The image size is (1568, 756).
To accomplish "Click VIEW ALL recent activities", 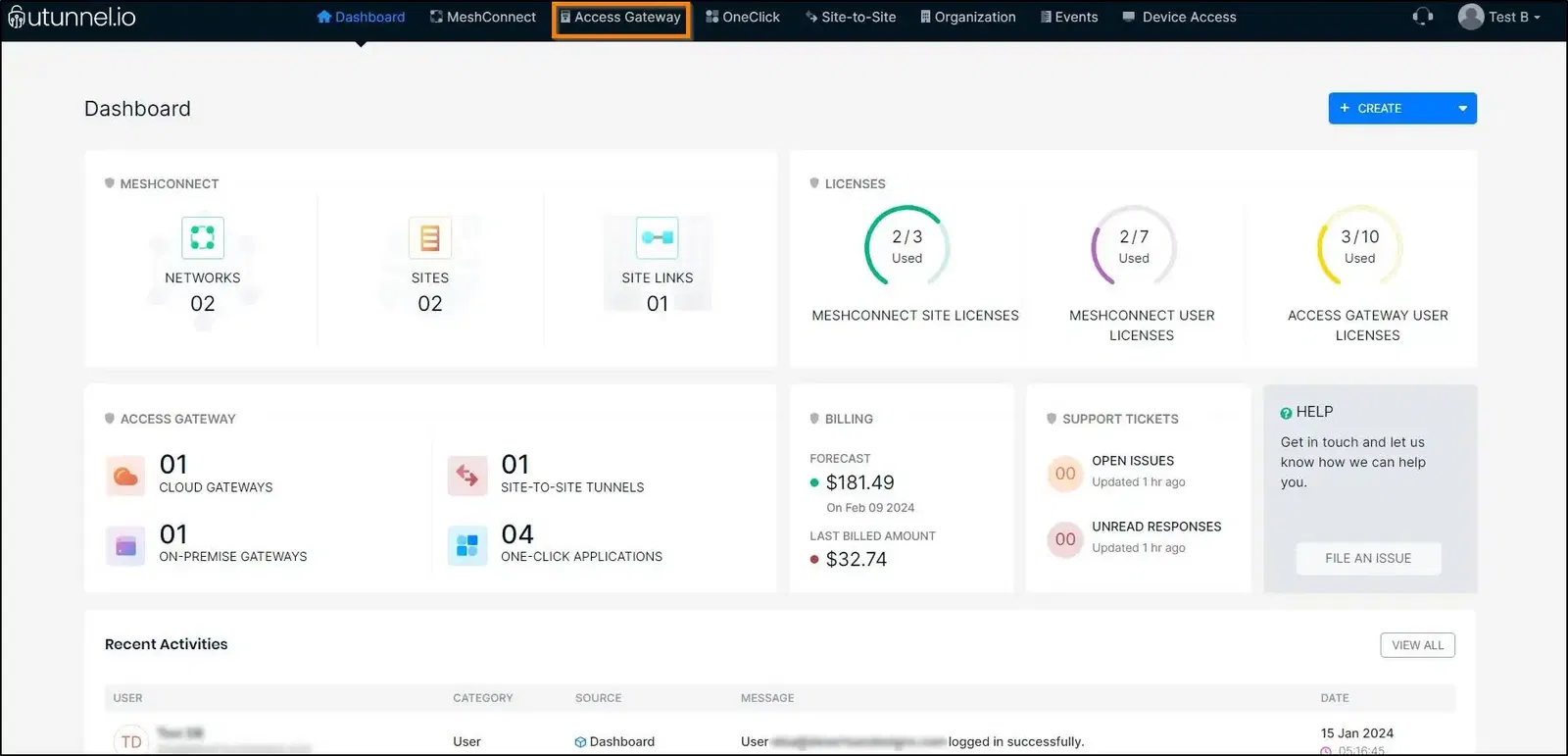I will coord(1418,645).
